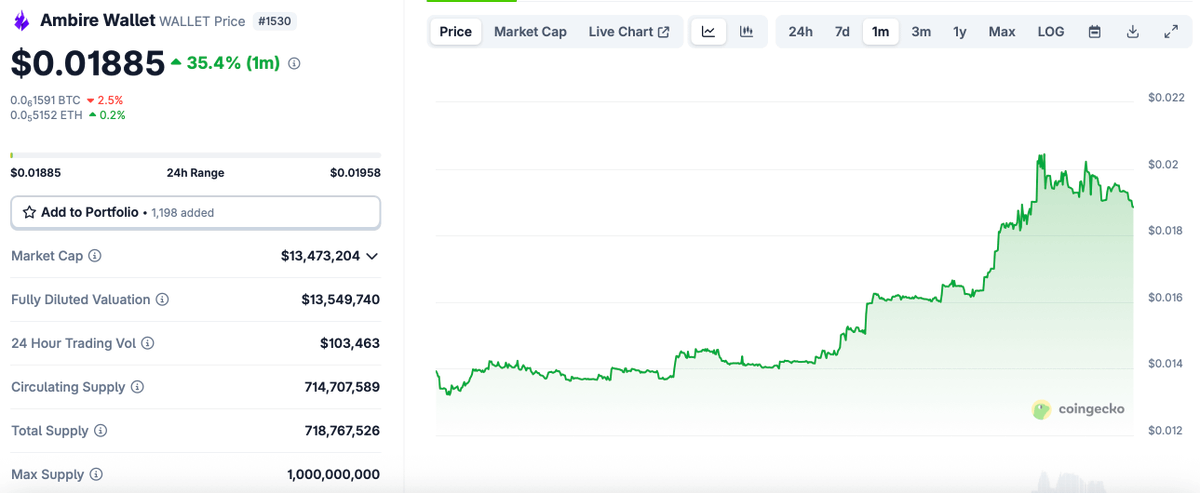
Task: Open the Live Chart tab
Action: click(629, 32)
